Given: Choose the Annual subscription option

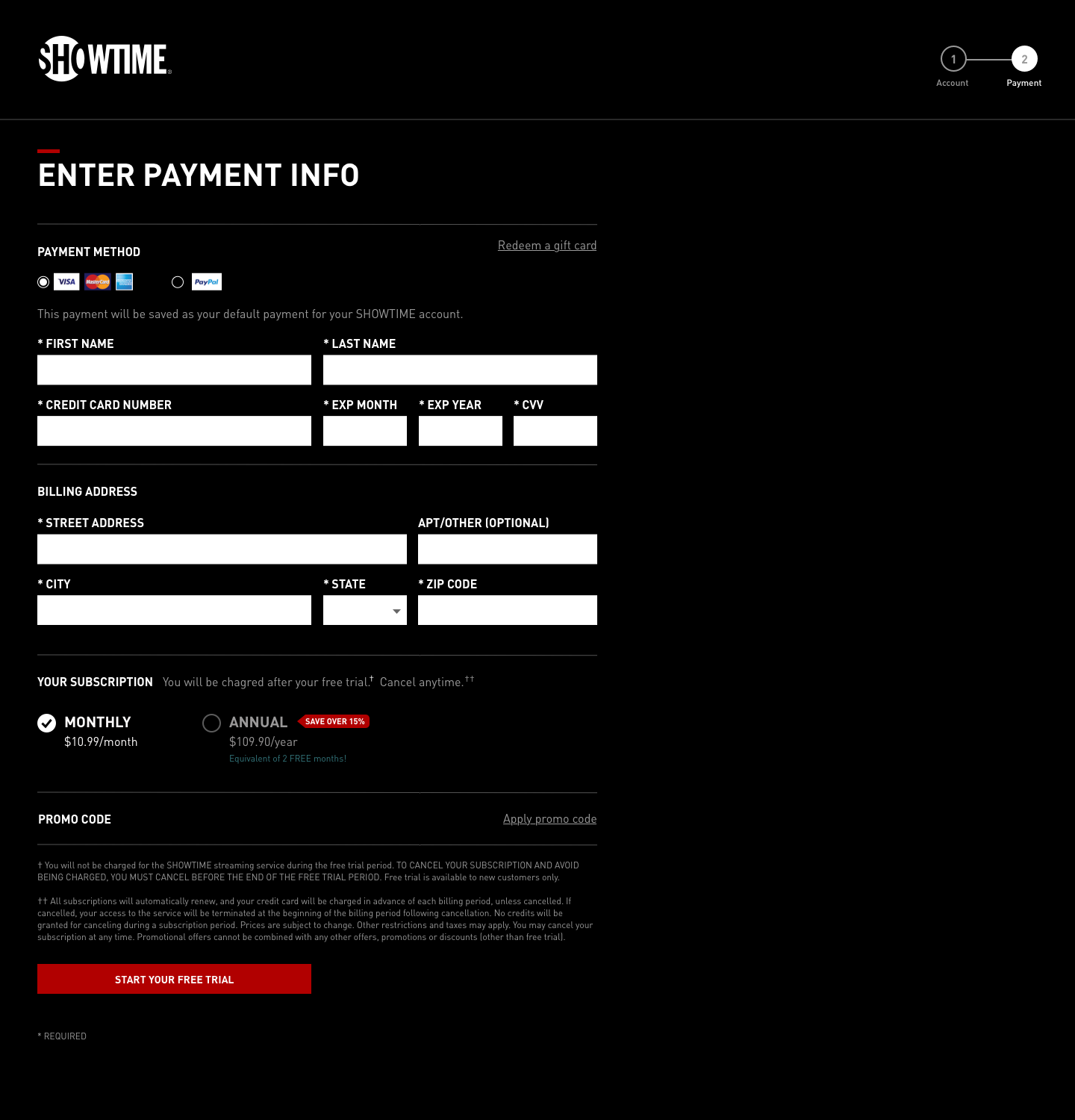Looking at the screenshot, I should (x=211, y=723).
